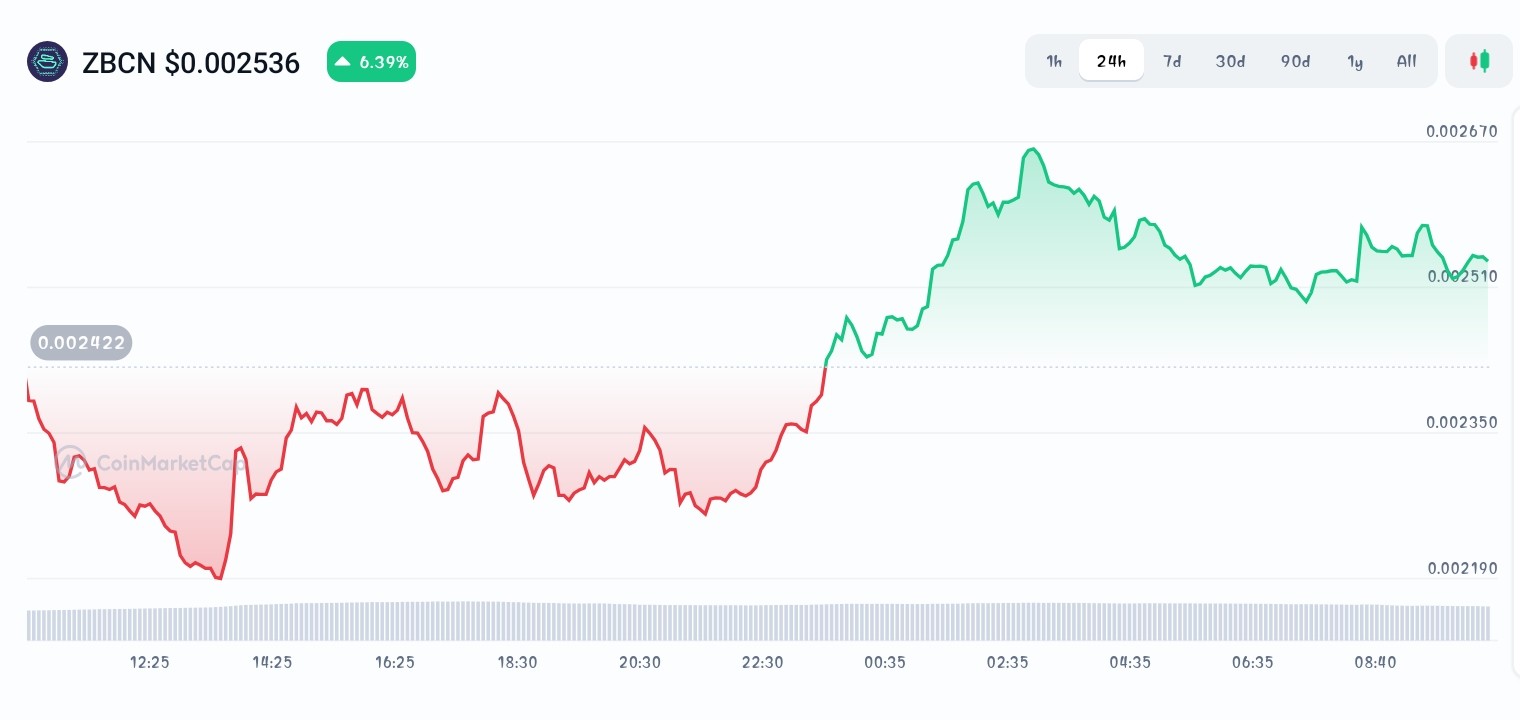
Task: Click the green 6.39% change badge
Action: [x=371, y=62]
